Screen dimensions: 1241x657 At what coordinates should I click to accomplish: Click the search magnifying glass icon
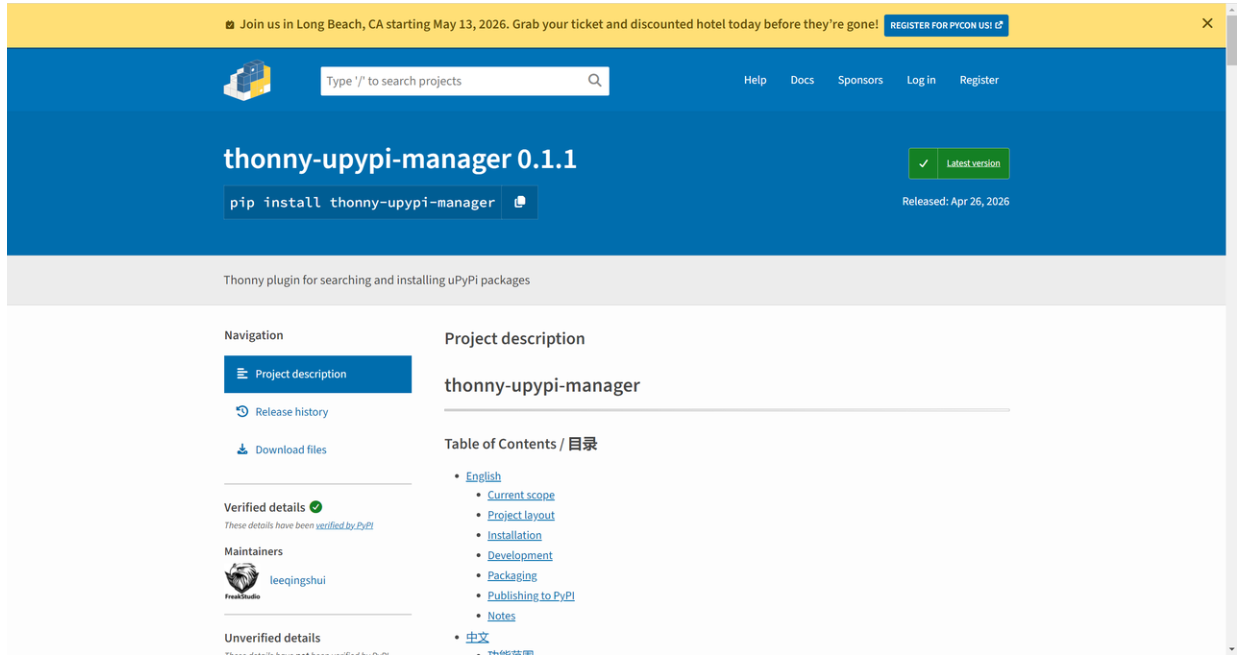594,81
